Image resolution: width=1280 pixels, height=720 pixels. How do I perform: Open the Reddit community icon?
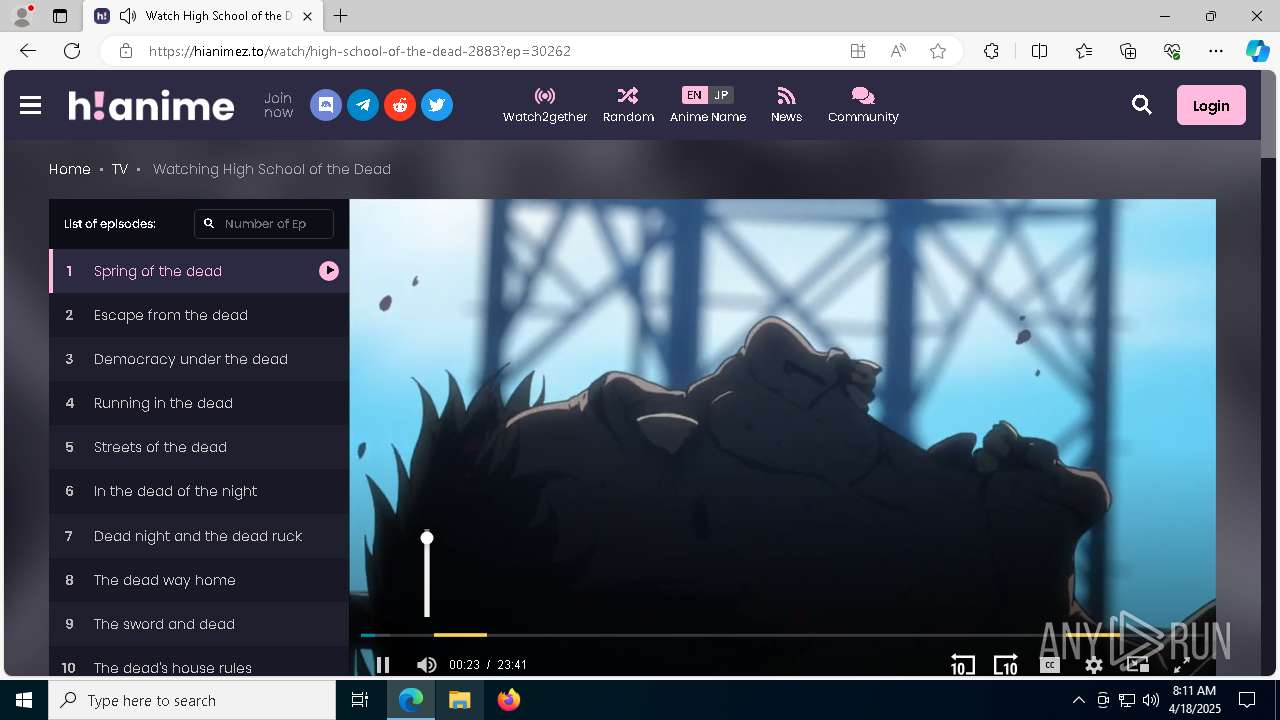400,105
